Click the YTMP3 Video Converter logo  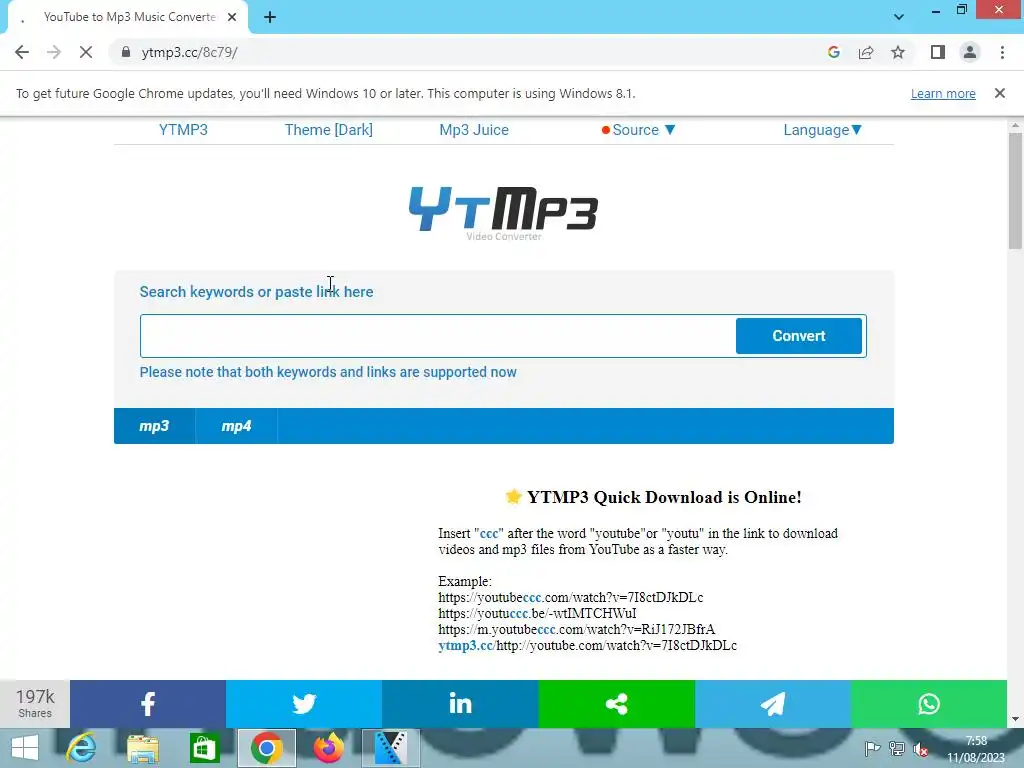pyautogui.click(x=503, y=214)
